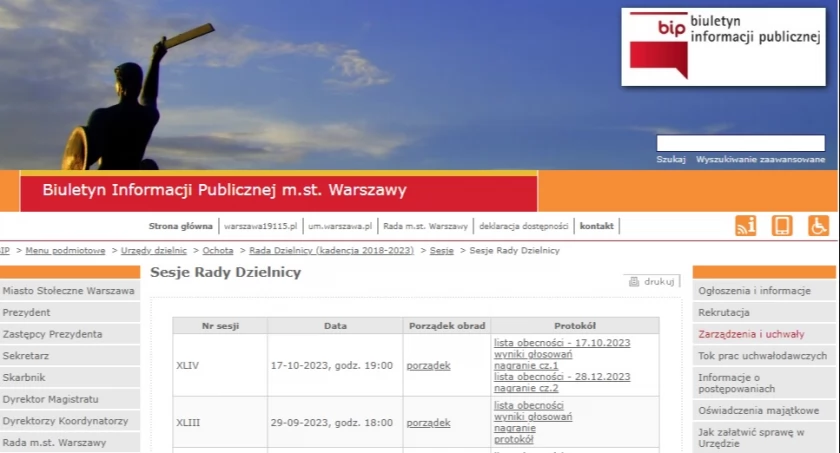Click Rada Dzielnicy (kadencja 2018-2023) breadcrumb
The height and width of the screenshot is (453, 840).
332,251
